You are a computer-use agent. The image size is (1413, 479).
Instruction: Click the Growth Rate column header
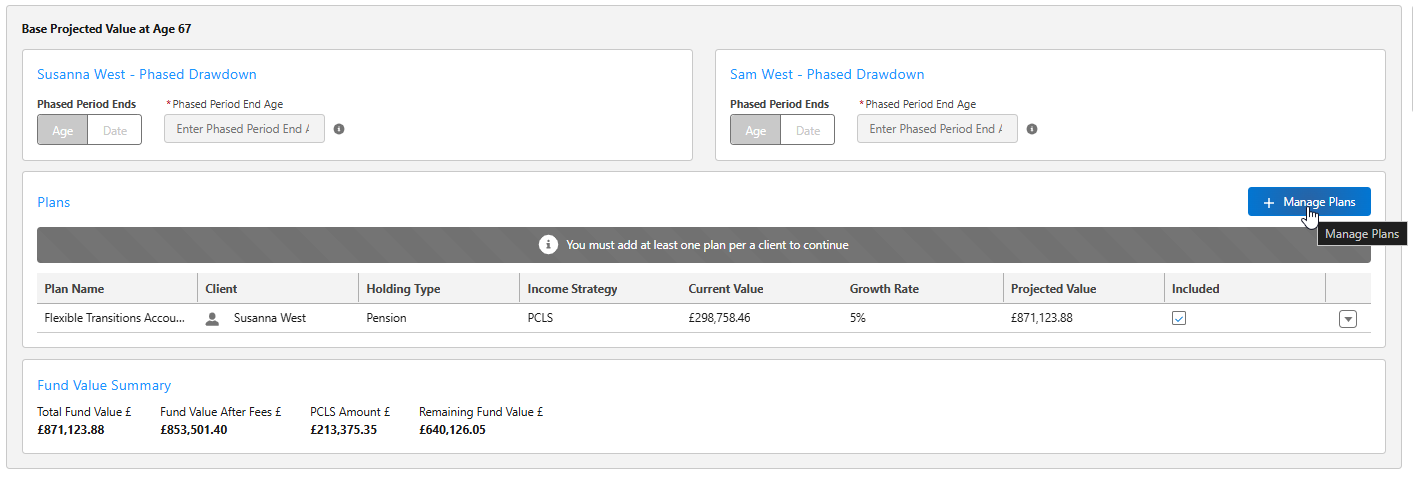coord(884,289)
